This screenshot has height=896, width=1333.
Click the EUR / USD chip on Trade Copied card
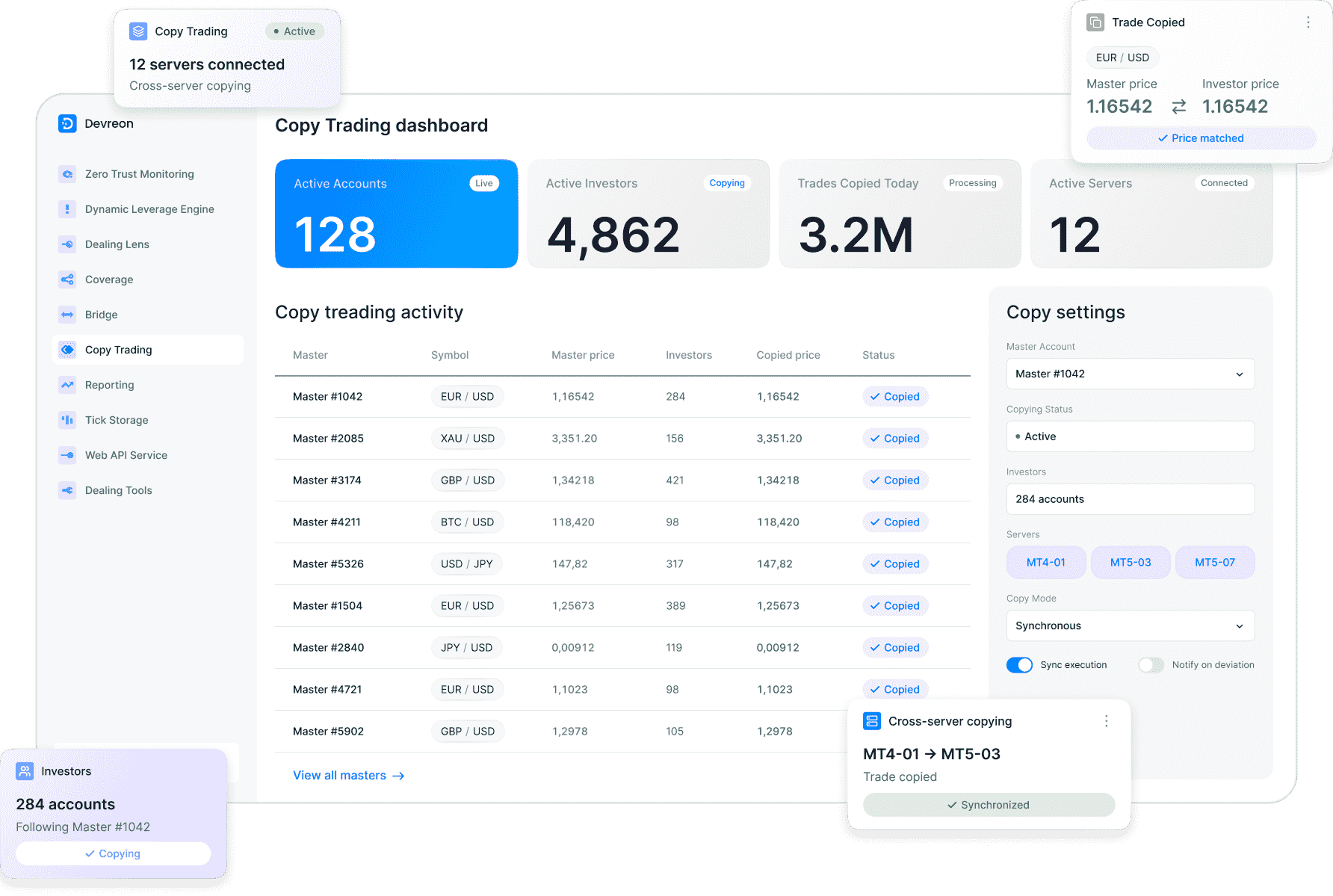[1122, 58]
